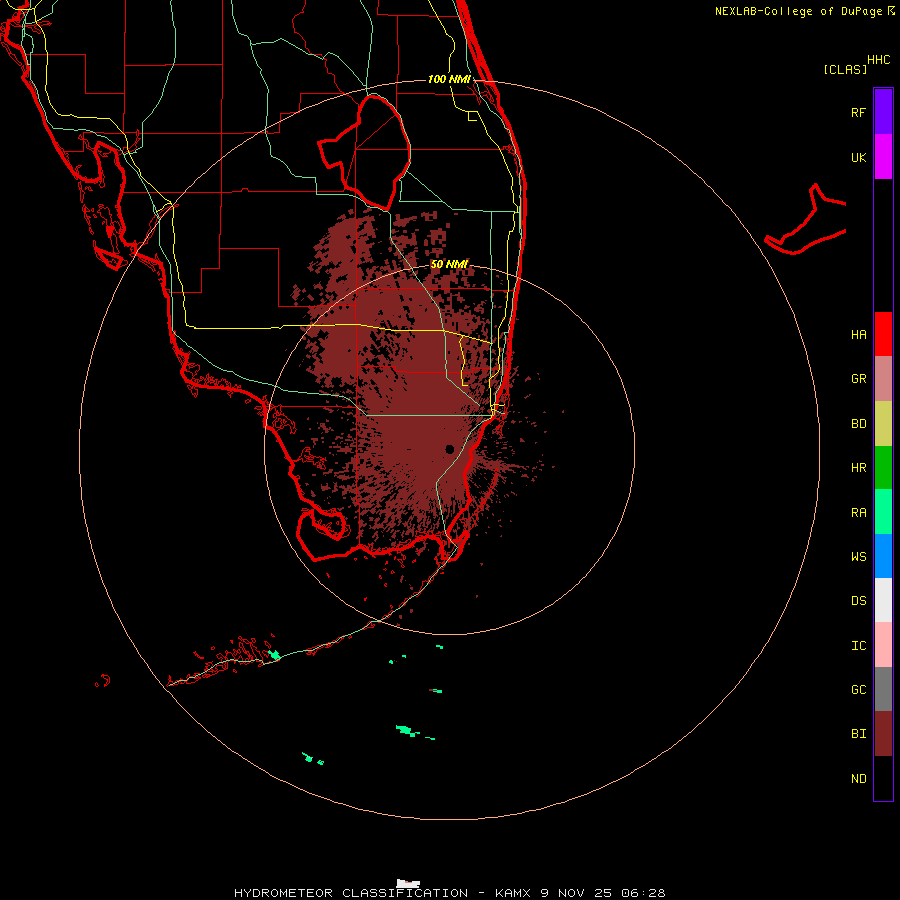This screenshot has height=900, width=900.
Task: Click the "UK" legend label
Action: coord(858,157)
